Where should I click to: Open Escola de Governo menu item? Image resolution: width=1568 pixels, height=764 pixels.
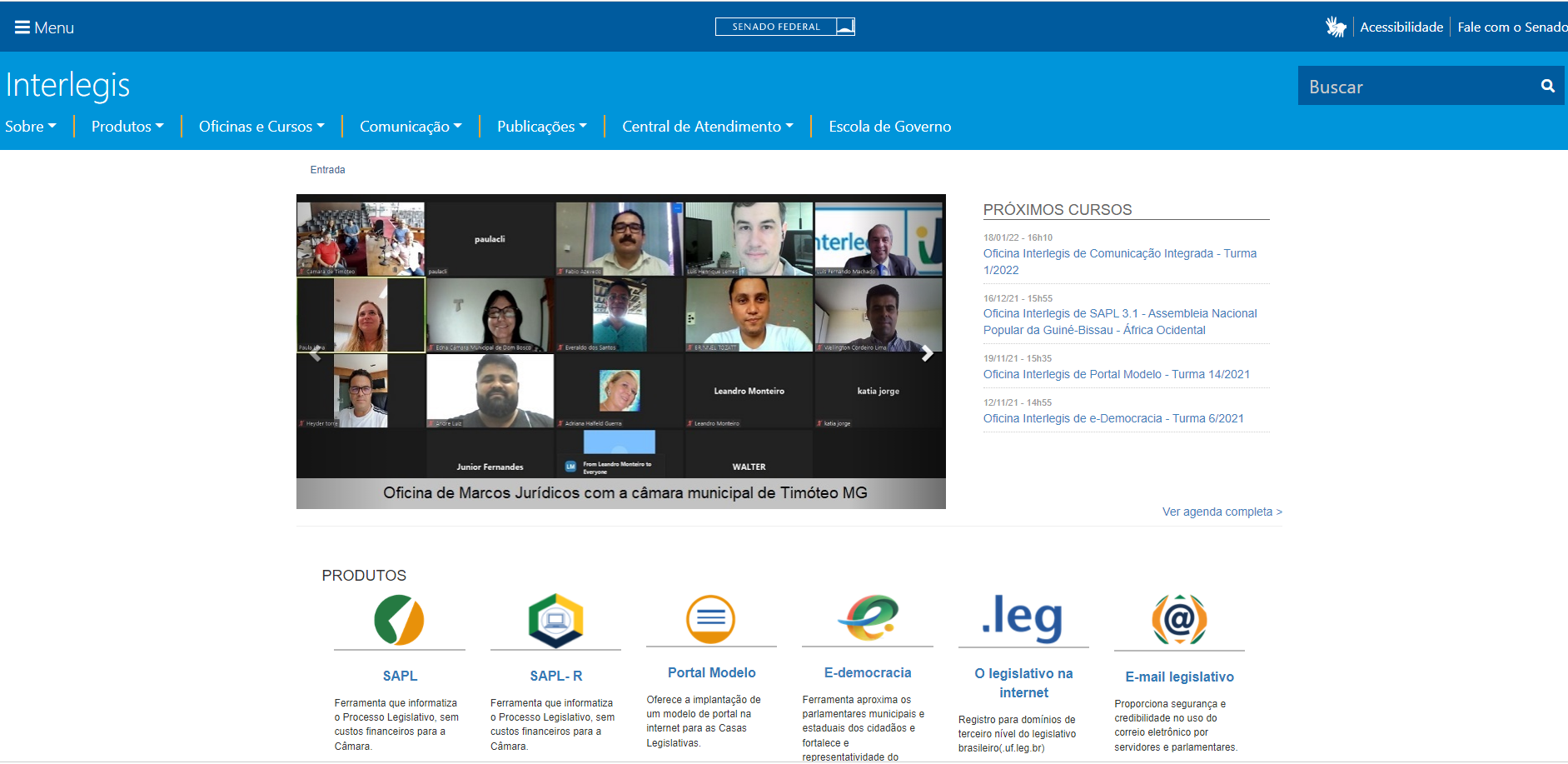889,127
